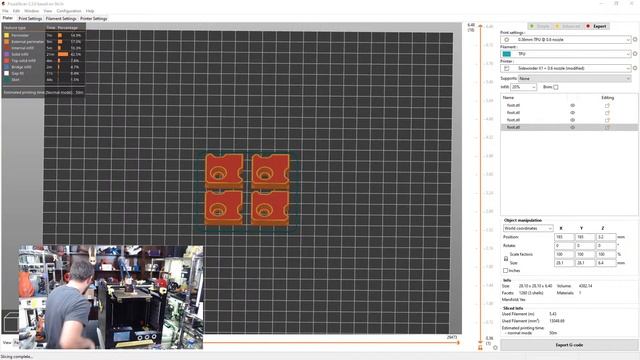
Task: Click editing icon of highlighted foot.stl row
Action: pos(607,127)
